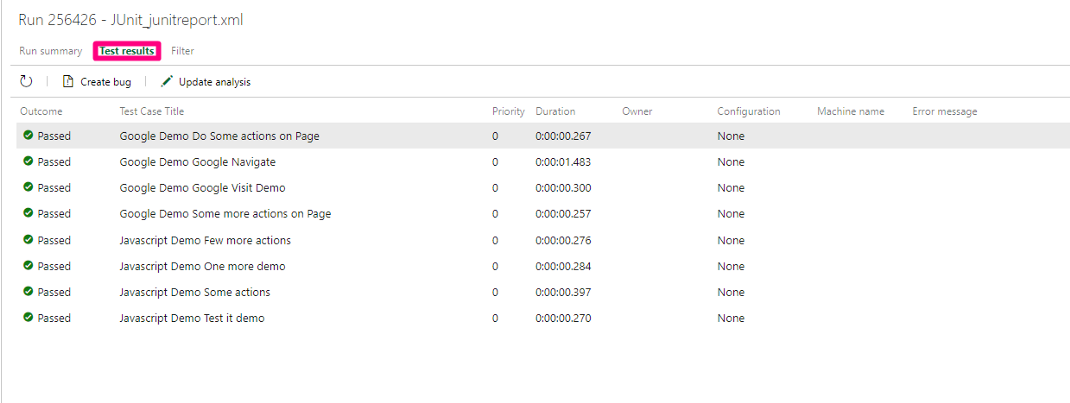Click the Configuration column header
Screen dimensions: 1070x403
tap(748, 112)
